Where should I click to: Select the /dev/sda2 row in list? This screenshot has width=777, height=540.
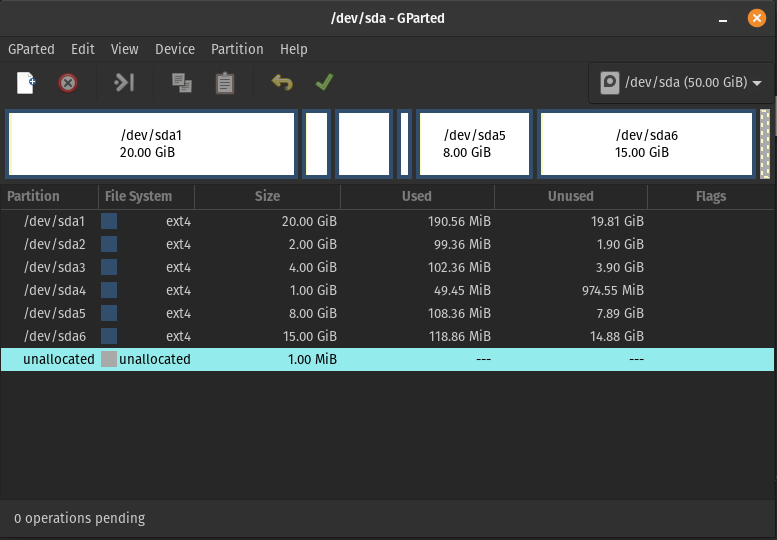(x=387, y=244)
